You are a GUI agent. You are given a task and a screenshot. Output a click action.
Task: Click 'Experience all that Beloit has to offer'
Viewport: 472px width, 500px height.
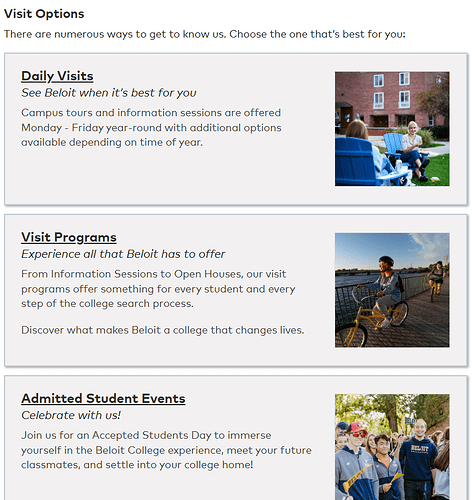[x=123, y=254]
